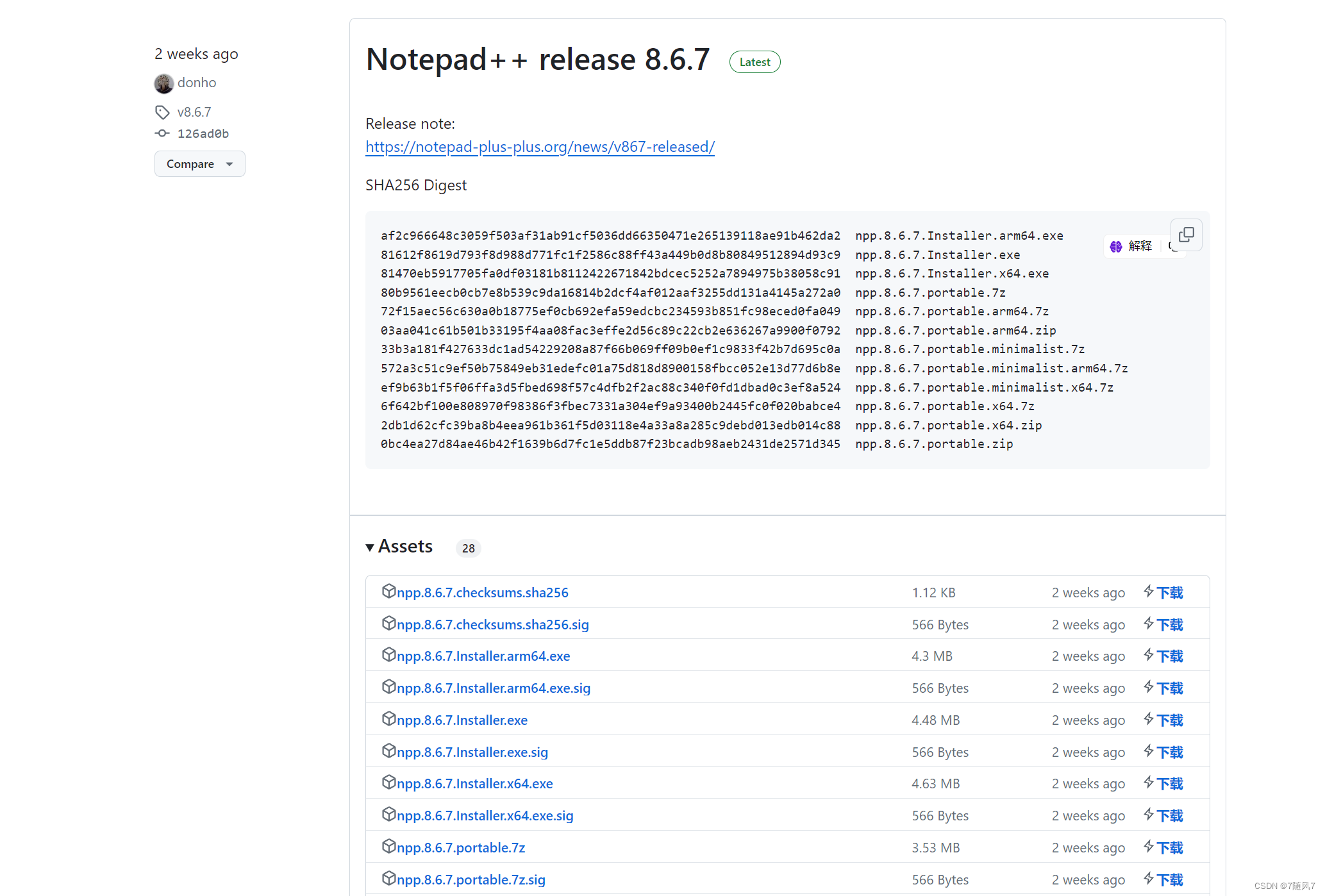Click the 解释 explain icon
The height and width of the screenshot is (896, 1325).
pos(1116,247)
